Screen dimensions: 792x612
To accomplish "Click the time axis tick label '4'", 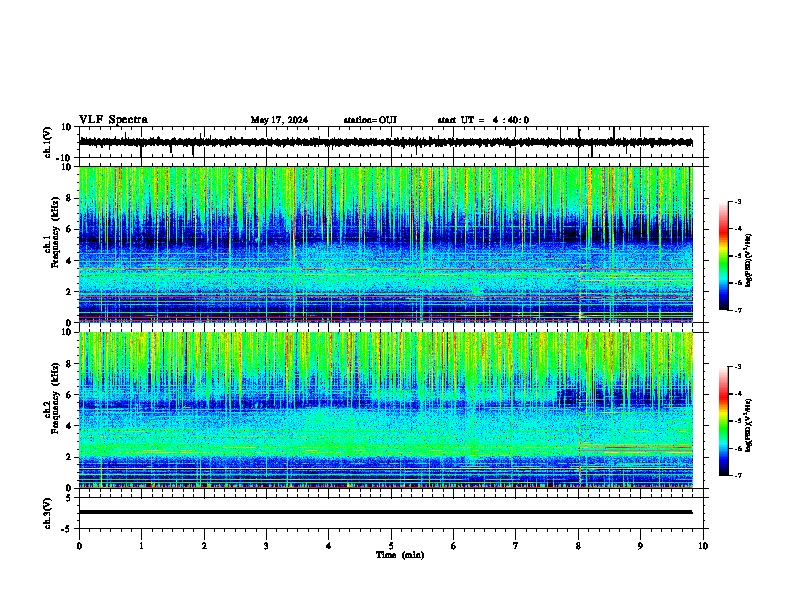I will tap(328, 546).
